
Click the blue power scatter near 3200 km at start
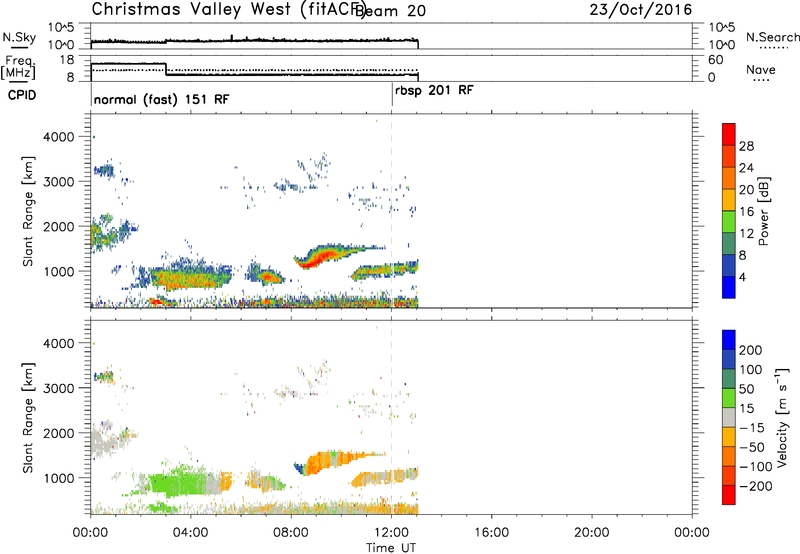(x=104, y=170)
